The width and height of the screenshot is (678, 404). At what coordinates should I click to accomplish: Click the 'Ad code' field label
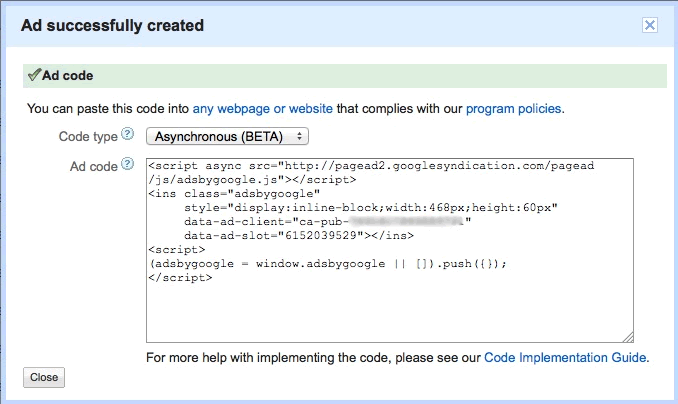[94, 166]
